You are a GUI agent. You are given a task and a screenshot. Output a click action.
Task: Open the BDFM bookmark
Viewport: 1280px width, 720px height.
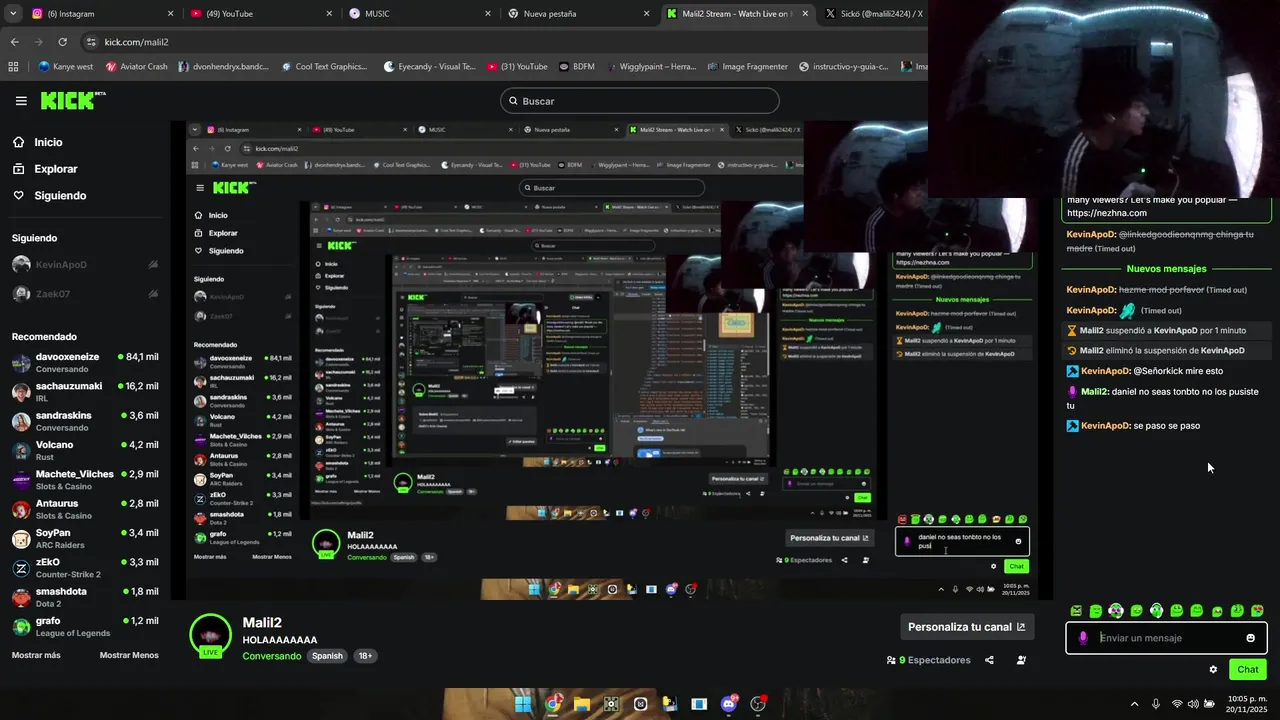[576, 67]
